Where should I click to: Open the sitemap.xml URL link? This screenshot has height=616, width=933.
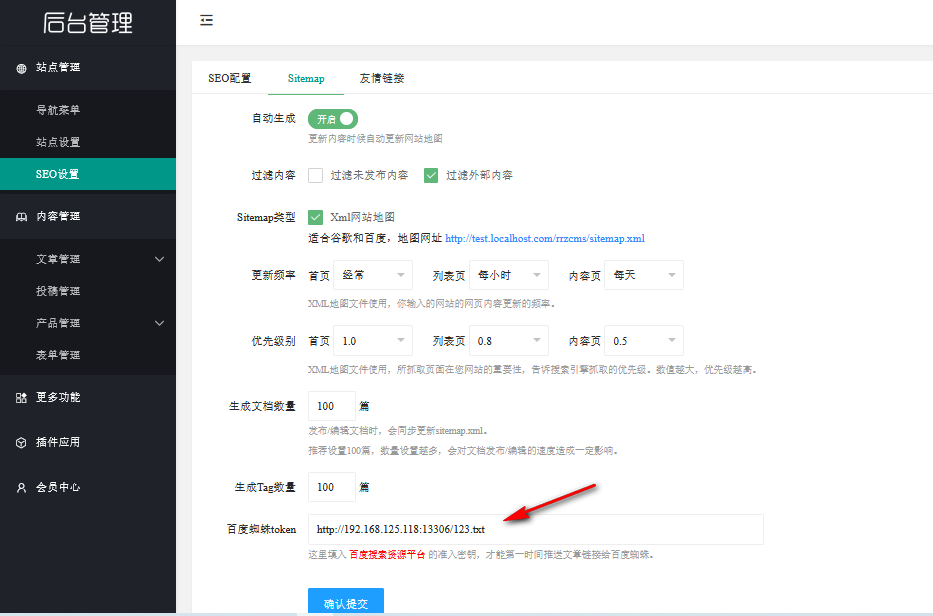point(544,238)
